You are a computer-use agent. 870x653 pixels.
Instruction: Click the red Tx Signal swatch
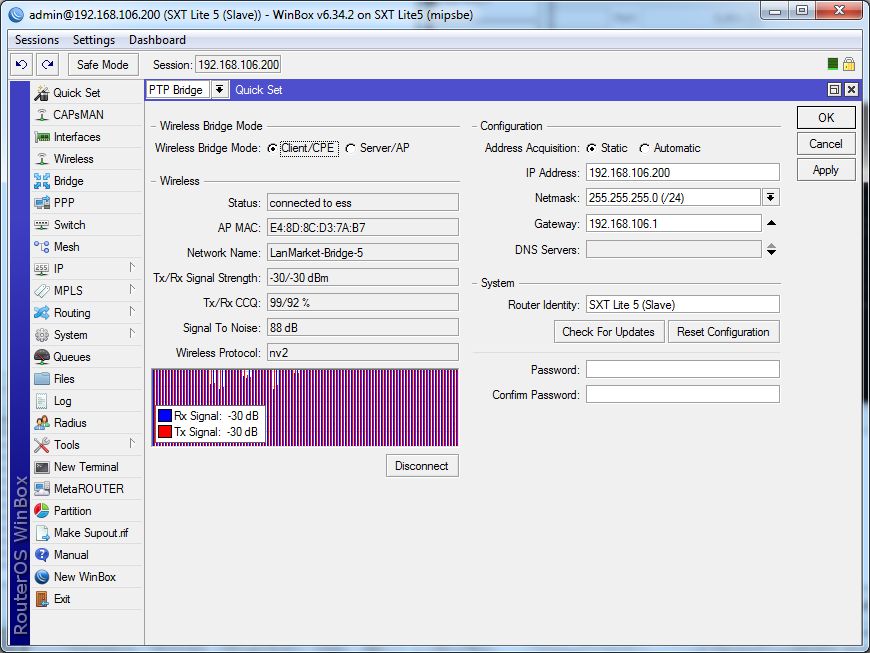point(165,432)
